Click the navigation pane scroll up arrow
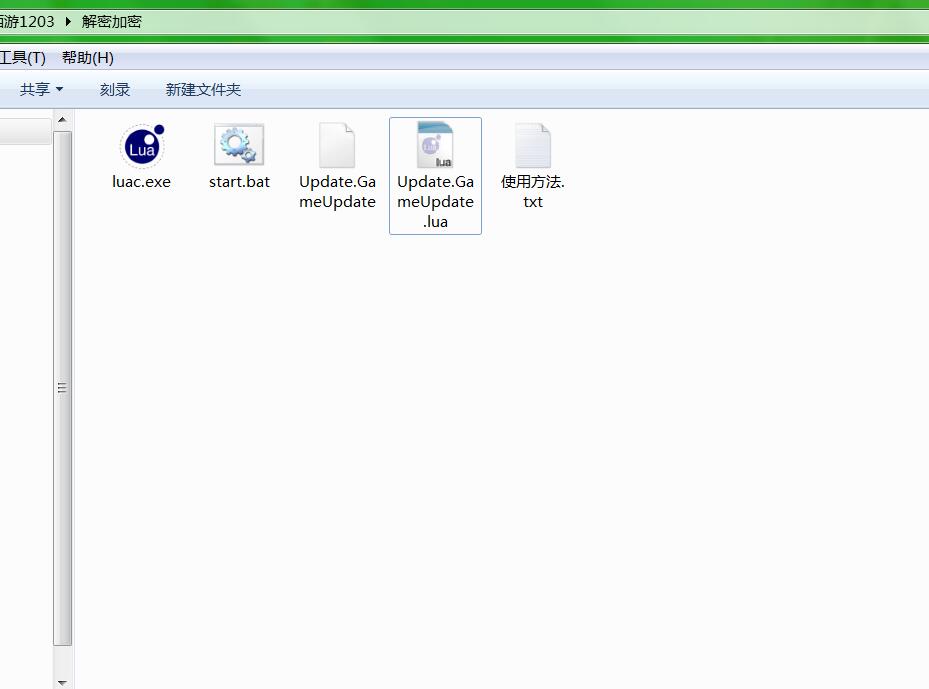Screen dimensions: 929x689 tap(62, 120)
